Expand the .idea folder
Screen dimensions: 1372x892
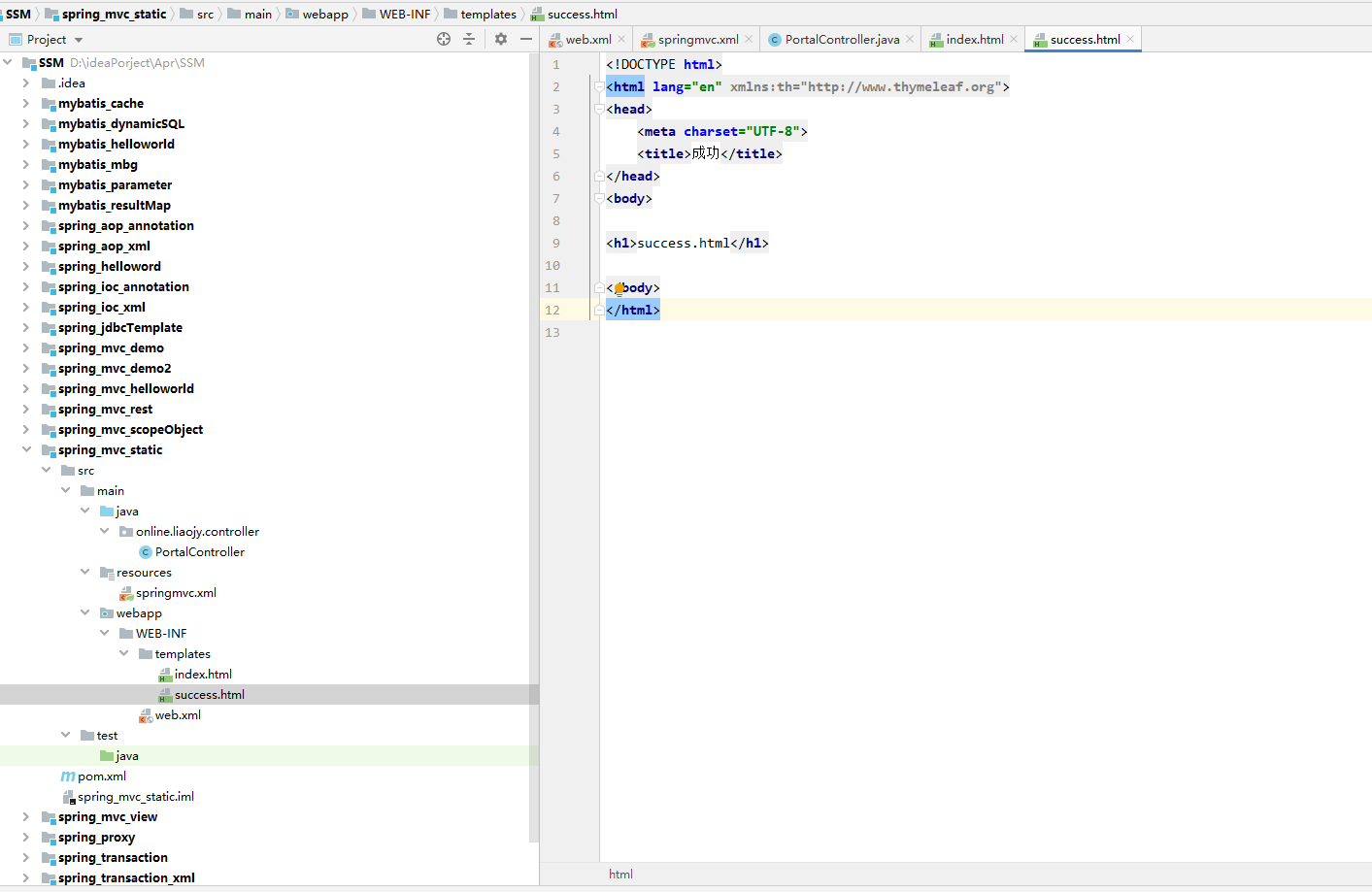(x=26, y=83)
